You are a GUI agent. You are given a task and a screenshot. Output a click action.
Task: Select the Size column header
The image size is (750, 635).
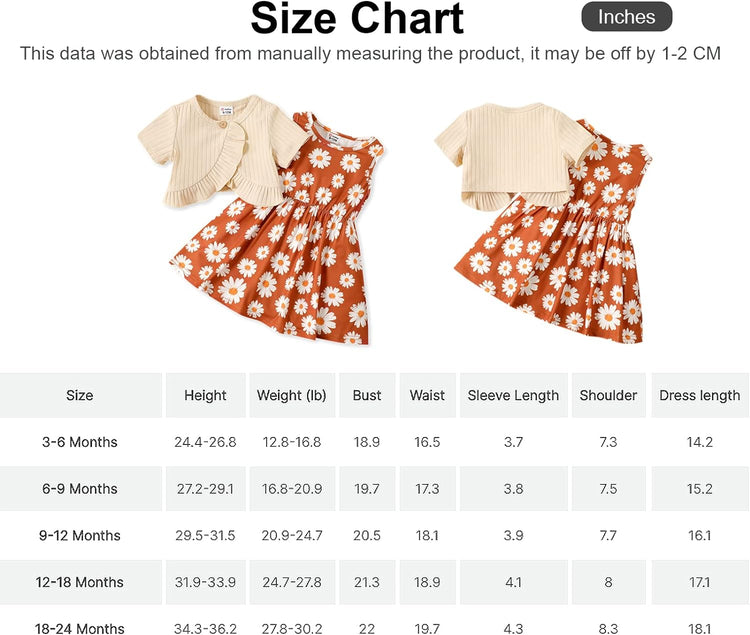click(80, 395)
